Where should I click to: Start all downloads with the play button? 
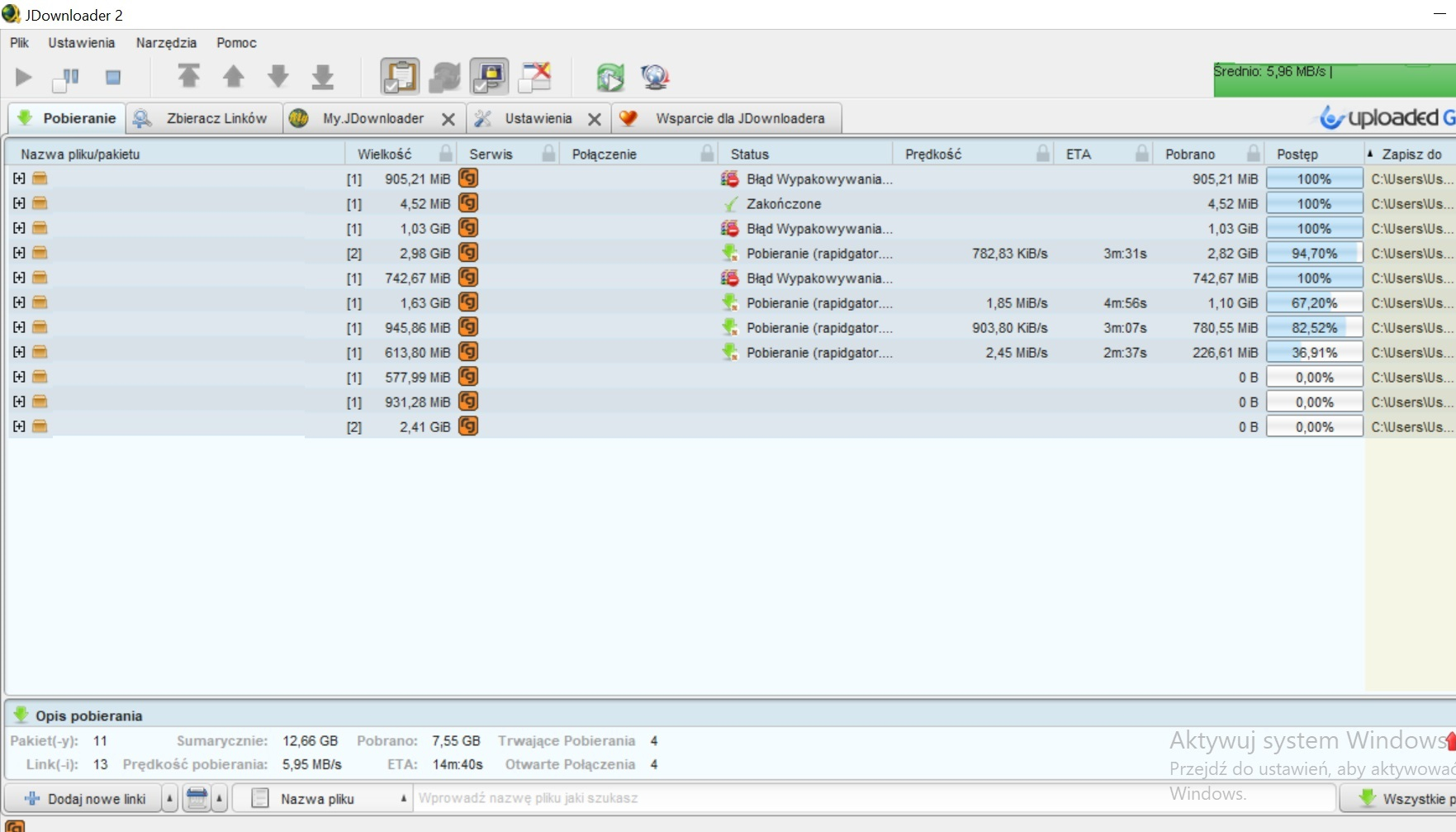coord(24,78)
